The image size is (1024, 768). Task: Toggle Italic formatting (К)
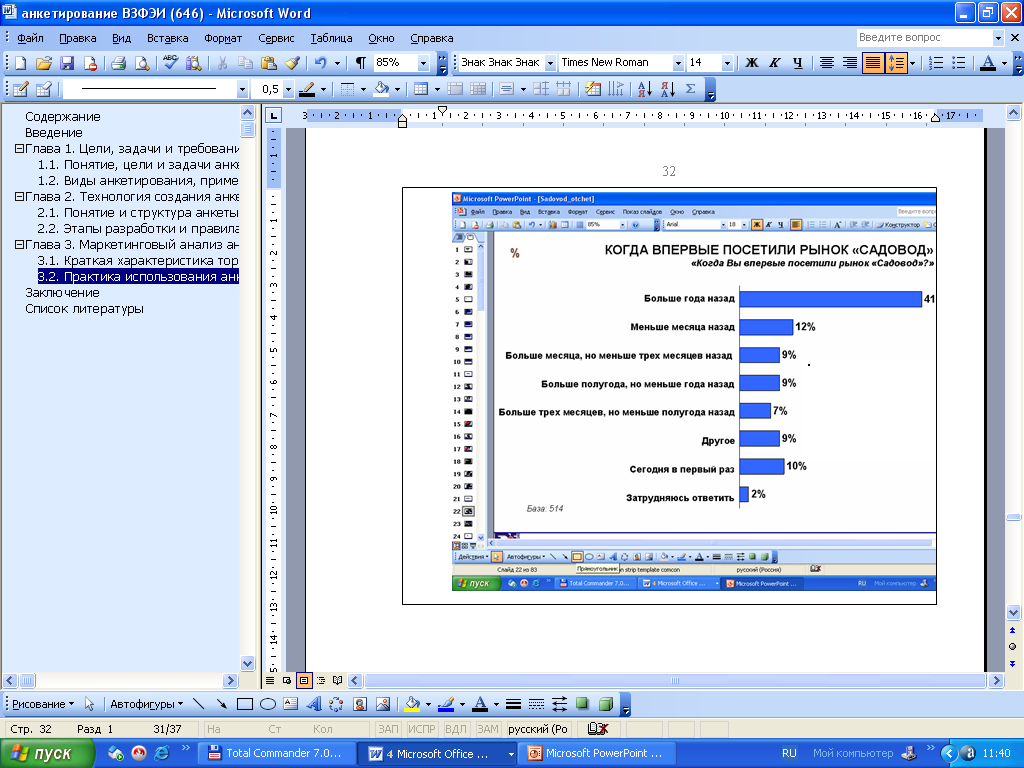775,63
